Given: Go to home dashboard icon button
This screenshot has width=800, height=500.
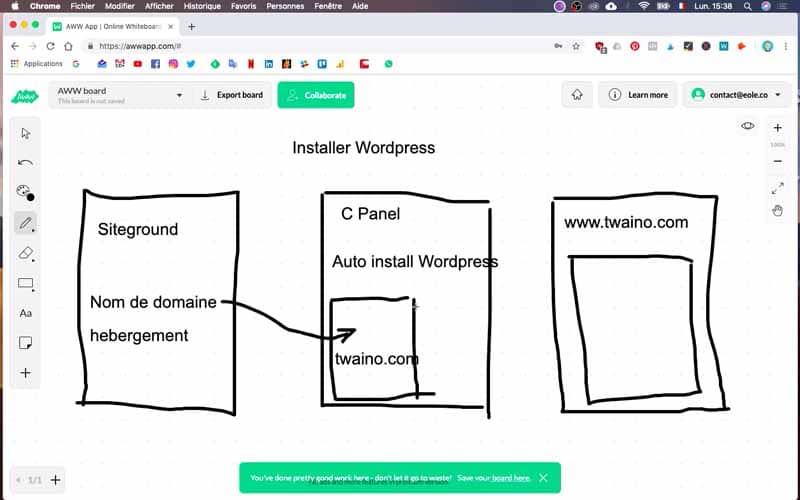Looking at the screenshot, I should point(577,95).
